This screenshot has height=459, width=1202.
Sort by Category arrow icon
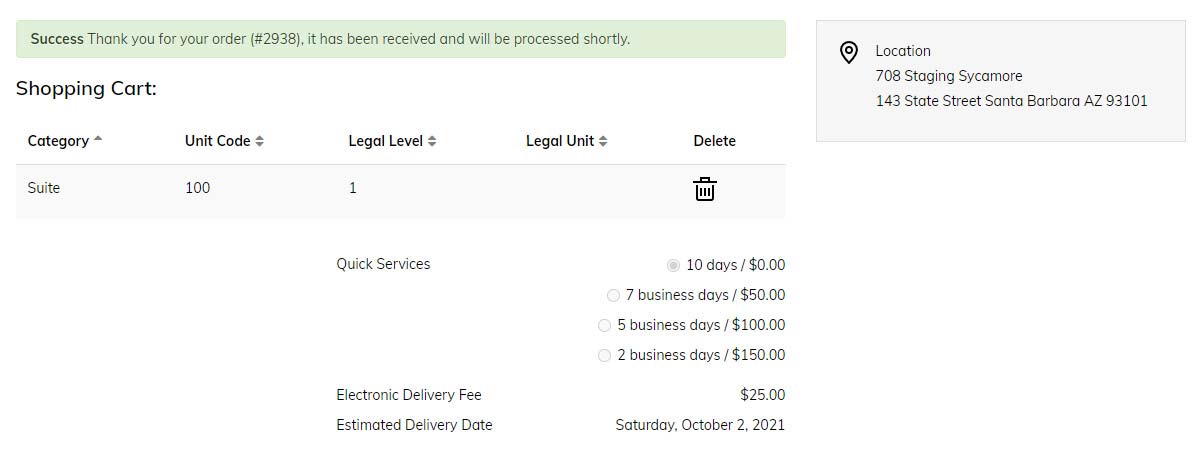pyautogui.click(x=98, y=139)
